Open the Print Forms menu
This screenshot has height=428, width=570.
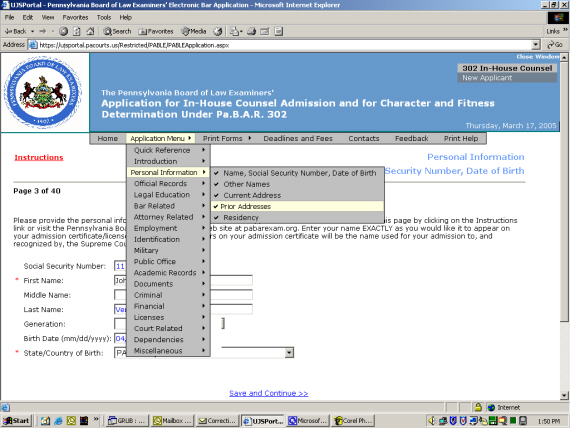pyautogui.click(x=226, y=138)
